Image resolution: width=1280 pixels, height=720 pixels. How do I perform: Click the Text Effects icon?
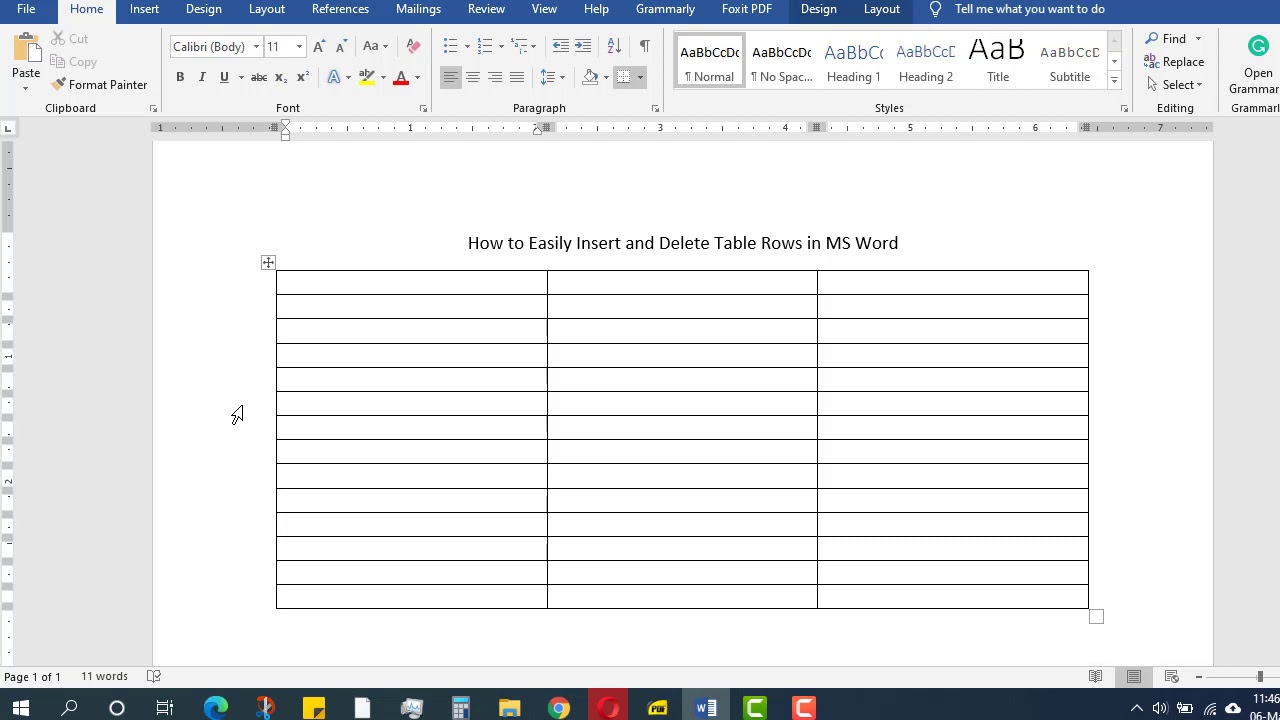[334, 77]
